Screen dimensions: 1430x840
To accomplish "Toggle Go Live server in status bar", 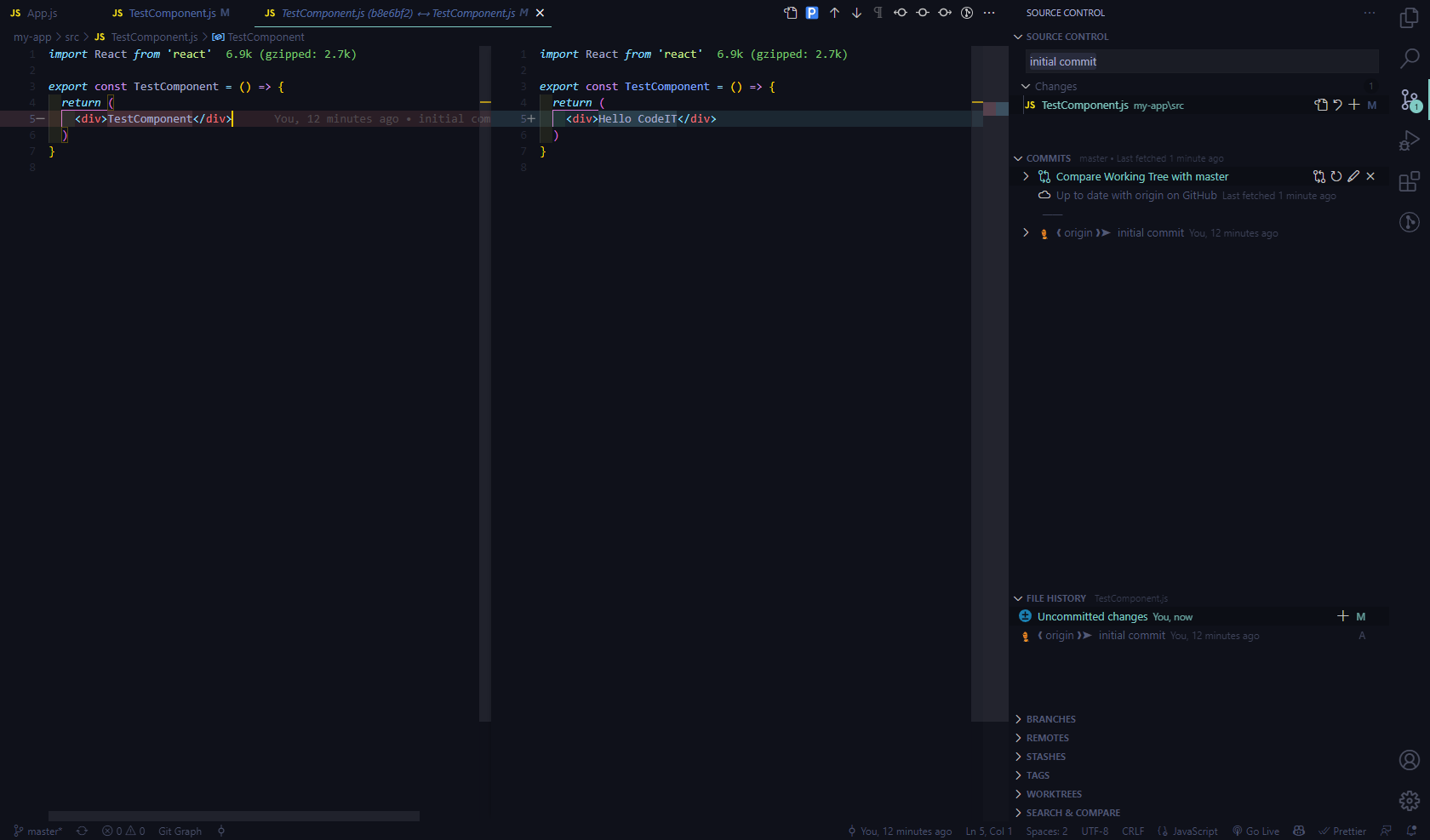I will tap(1256, 831).
